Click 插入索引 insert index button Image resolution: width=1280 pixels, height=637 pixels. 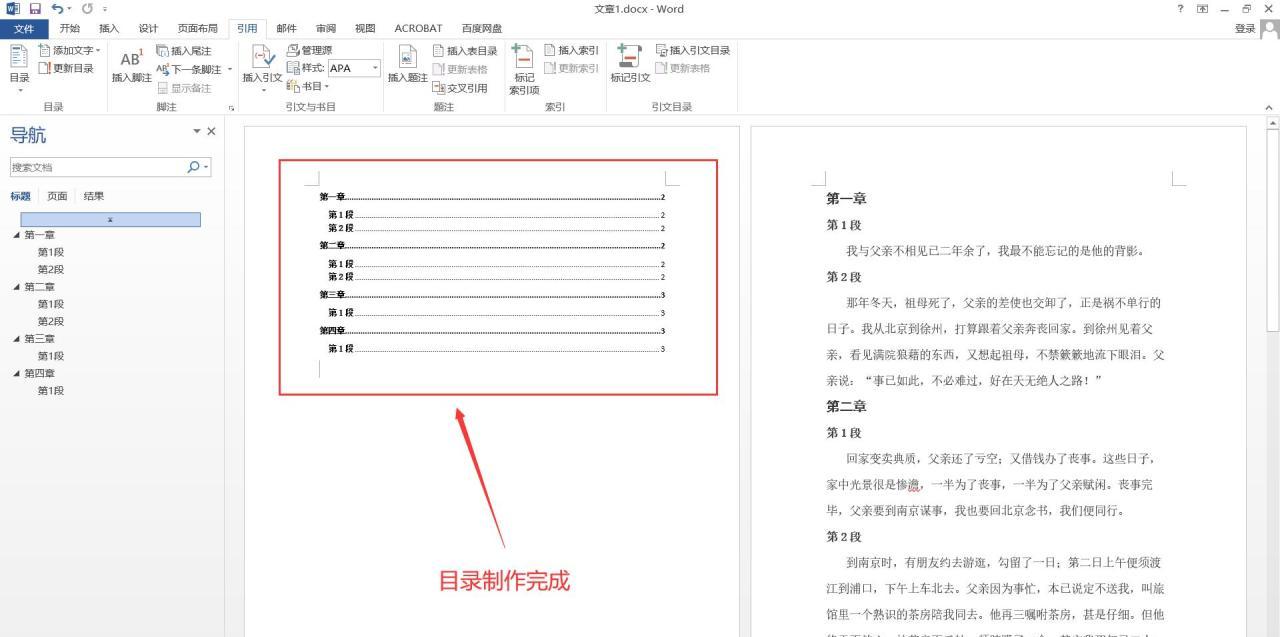coord(571,50)
